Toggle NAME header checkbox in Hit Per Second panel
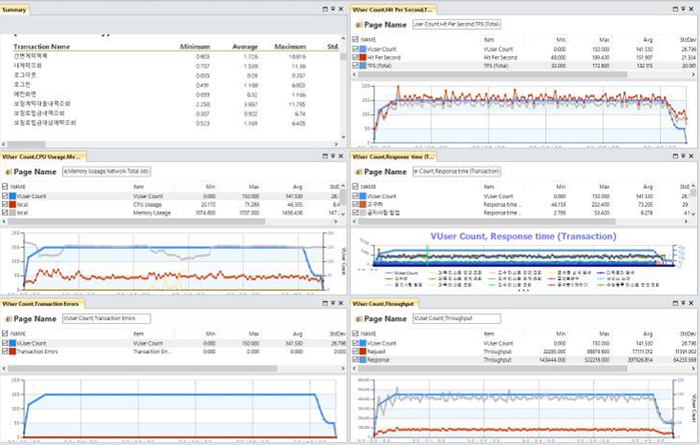Viewport: 700px width, 445px height. (x=355, y=40)
